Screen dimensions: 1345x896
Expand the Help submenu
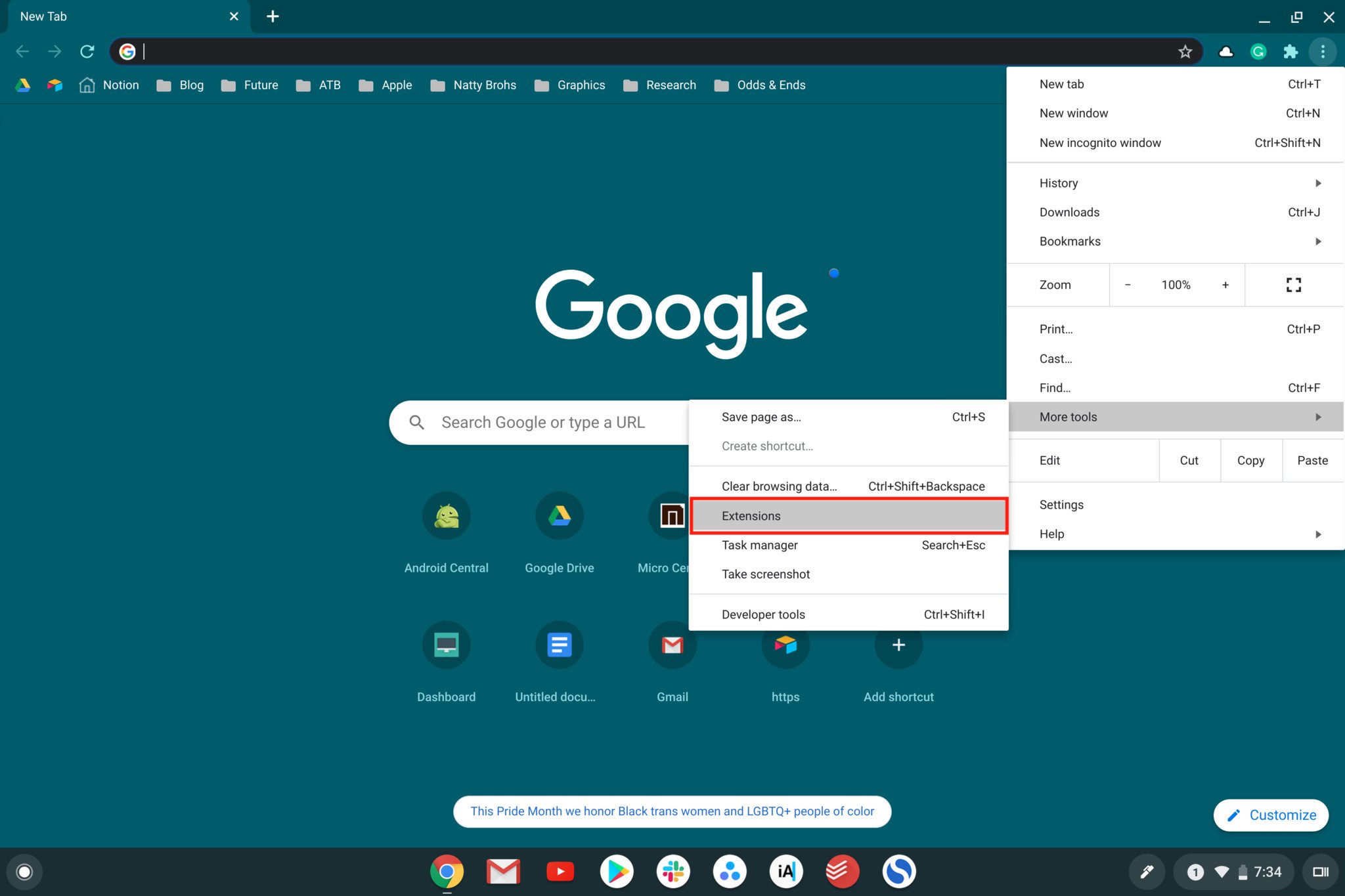pyautogui.click(x=1175, y=534)
